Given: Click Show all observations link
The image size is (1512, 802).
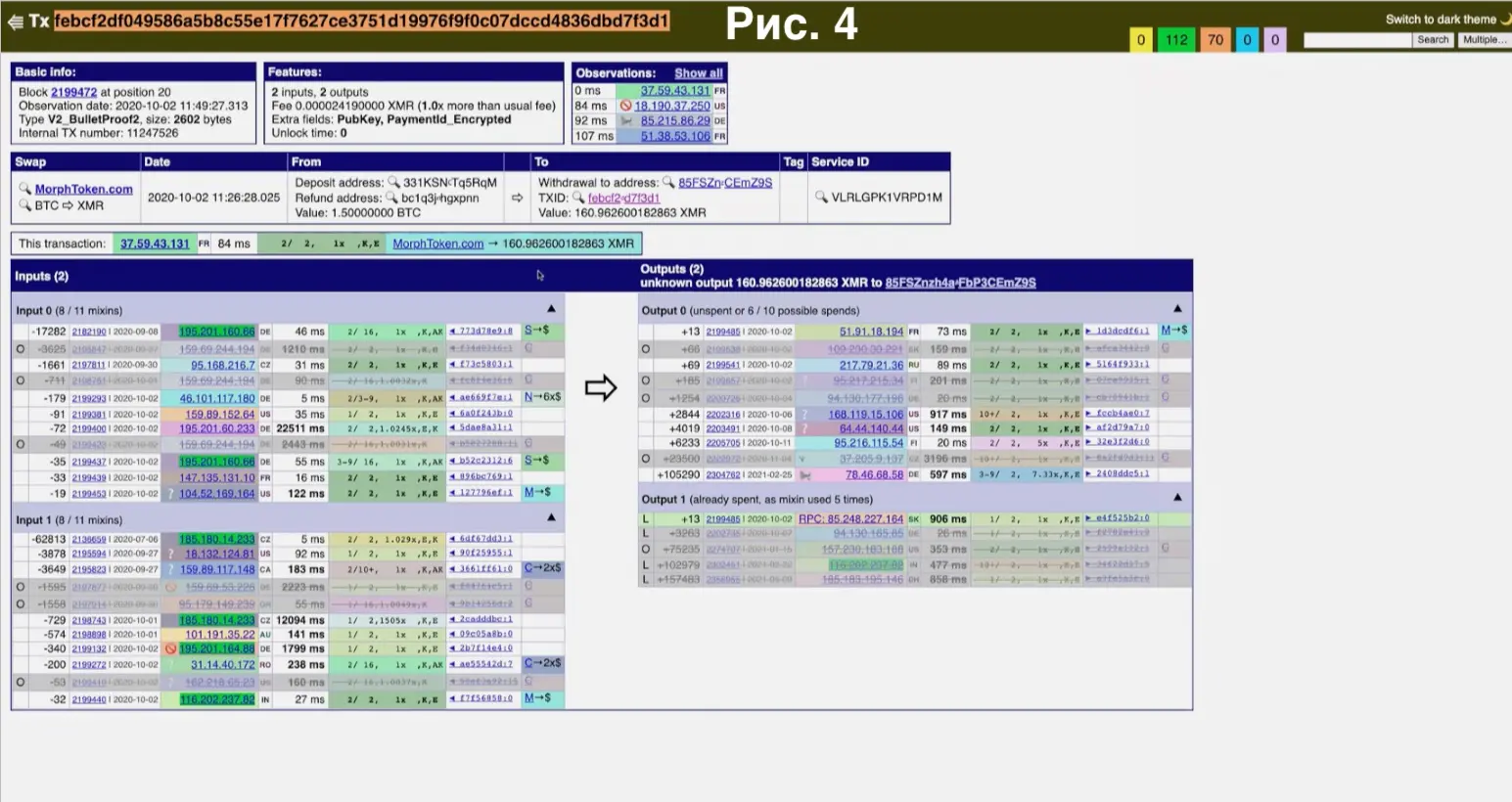Looking at the screenshot, I should pos(699,73).
